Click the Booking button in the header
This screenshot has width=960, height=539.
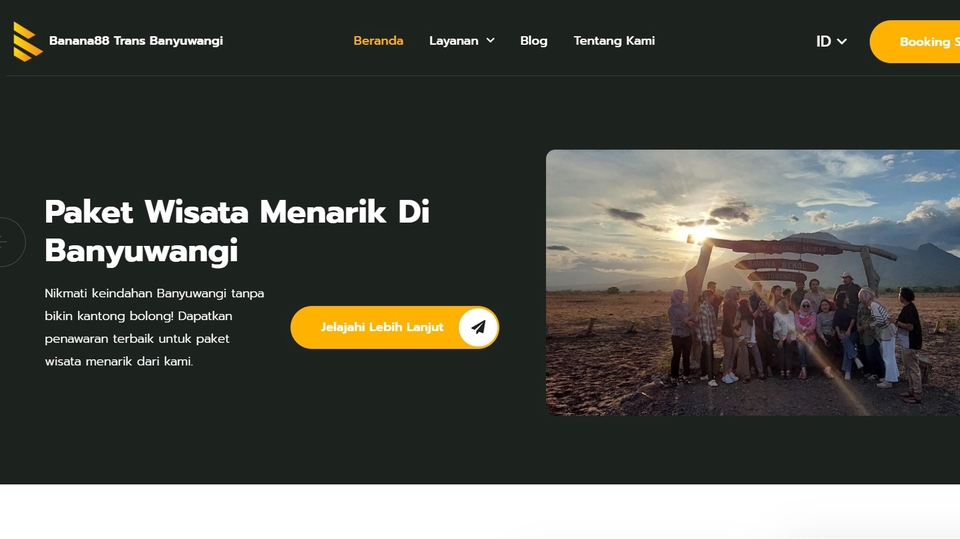[915, 42]
